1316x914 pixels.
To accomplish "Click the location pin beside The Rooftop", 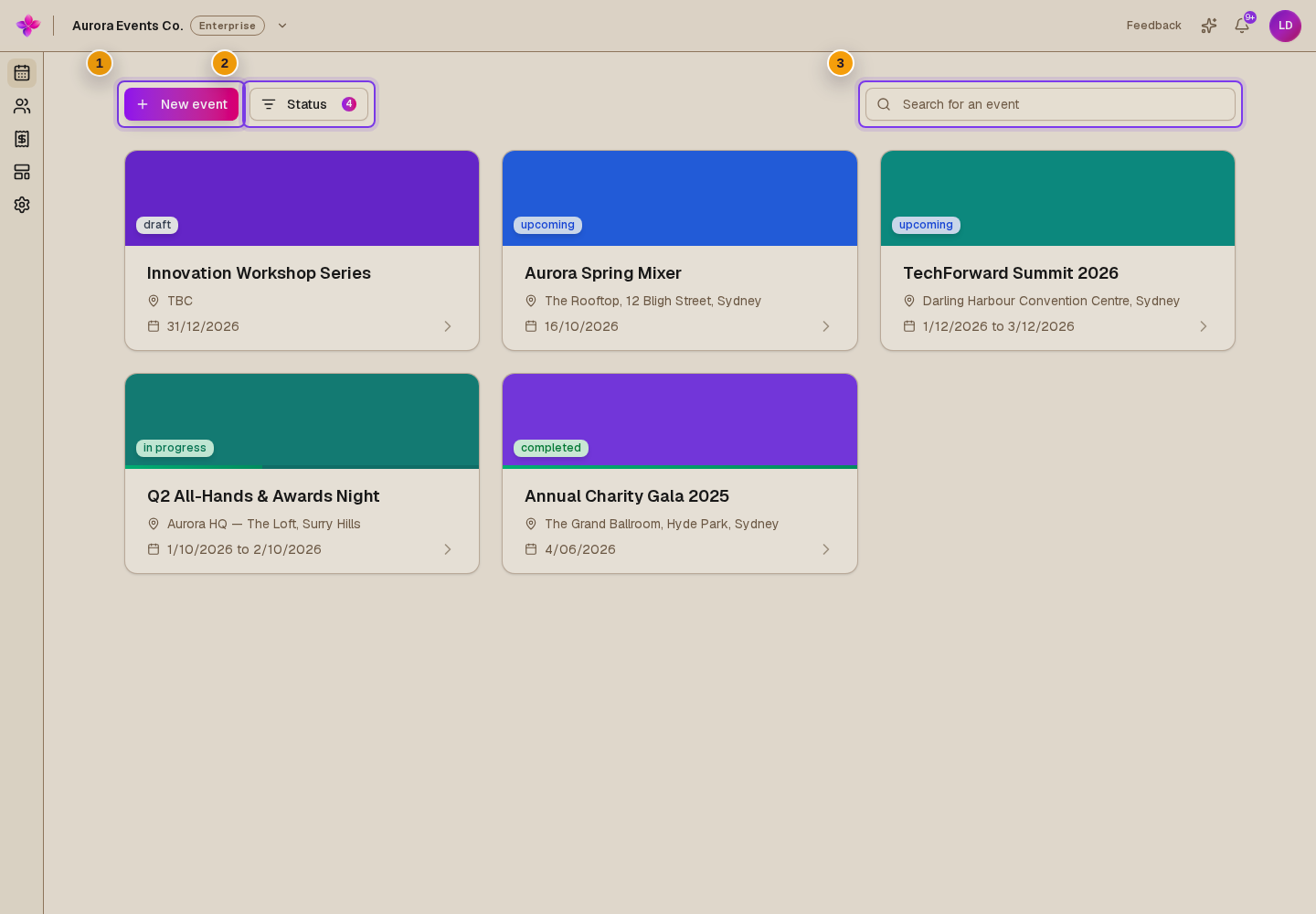I will 531,301.
